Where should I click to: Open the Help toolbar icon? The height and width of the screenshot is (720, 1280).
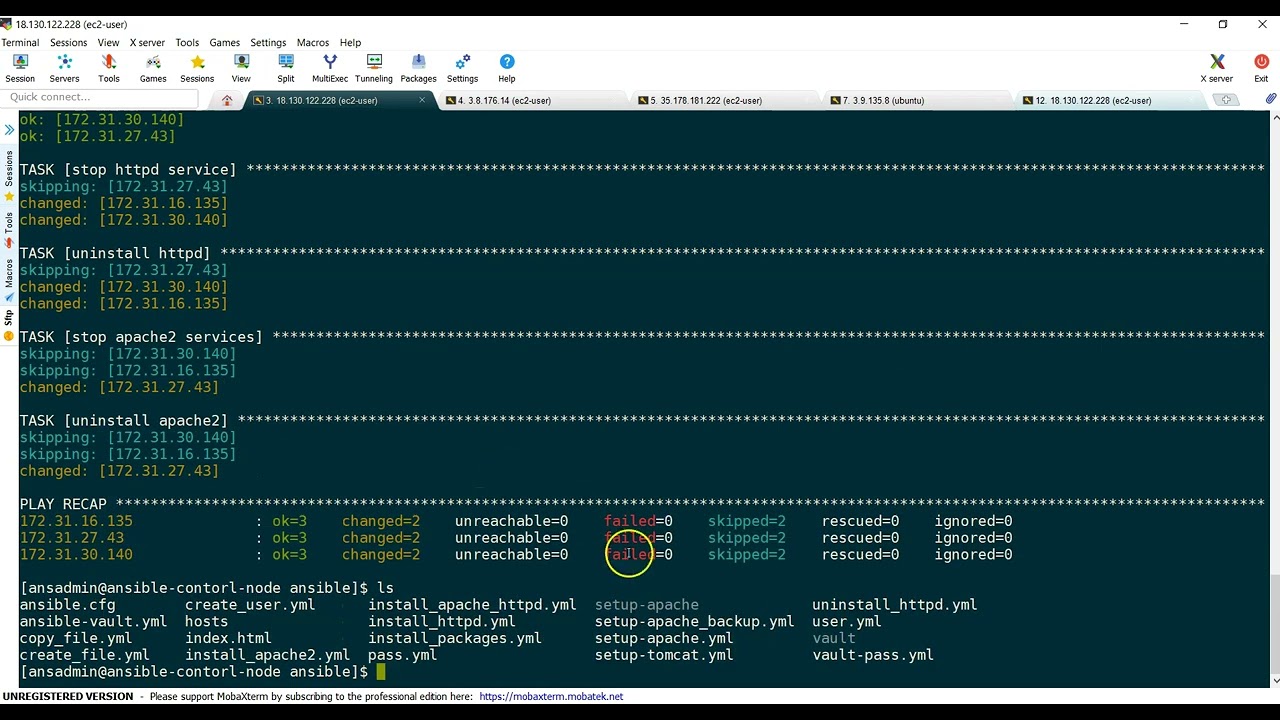pyautogui.click(x=507, y=68)
